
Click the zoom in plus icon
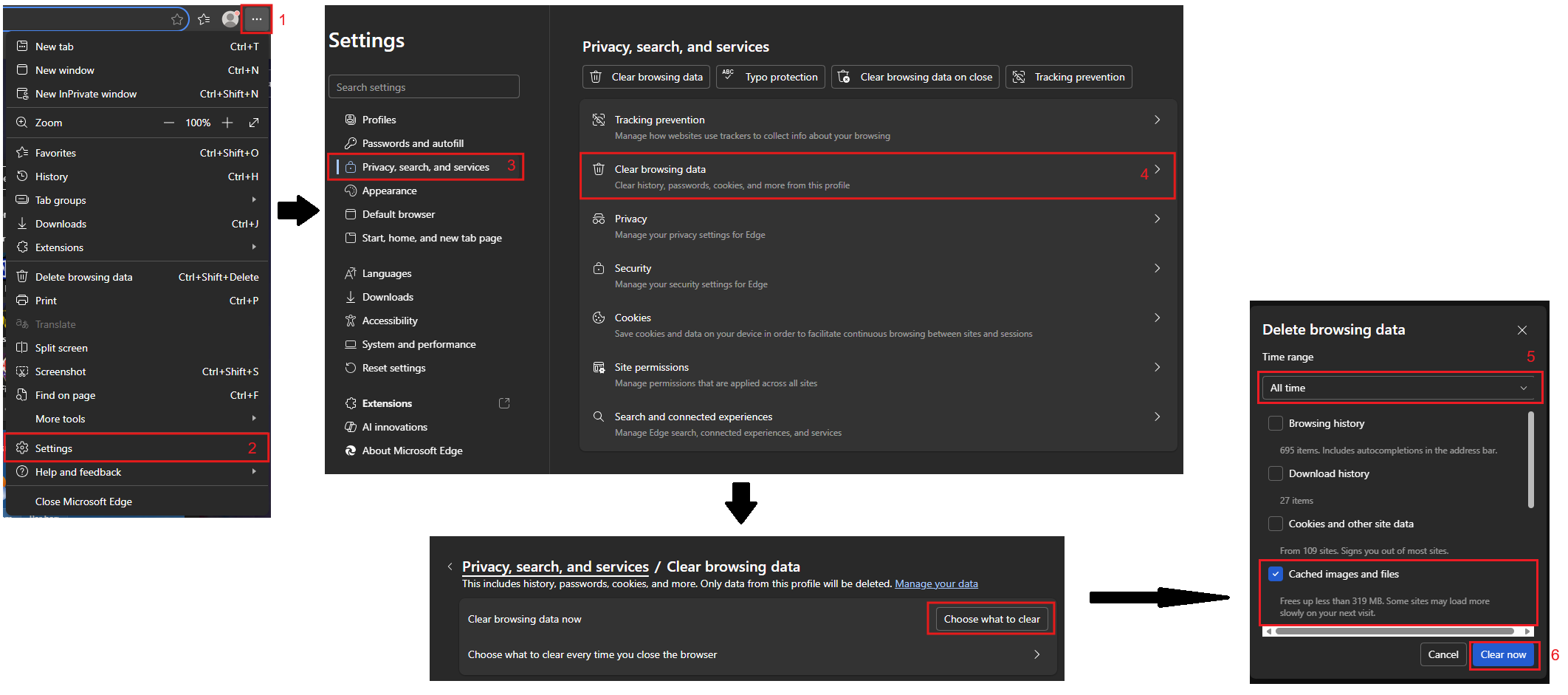(227, 123)
